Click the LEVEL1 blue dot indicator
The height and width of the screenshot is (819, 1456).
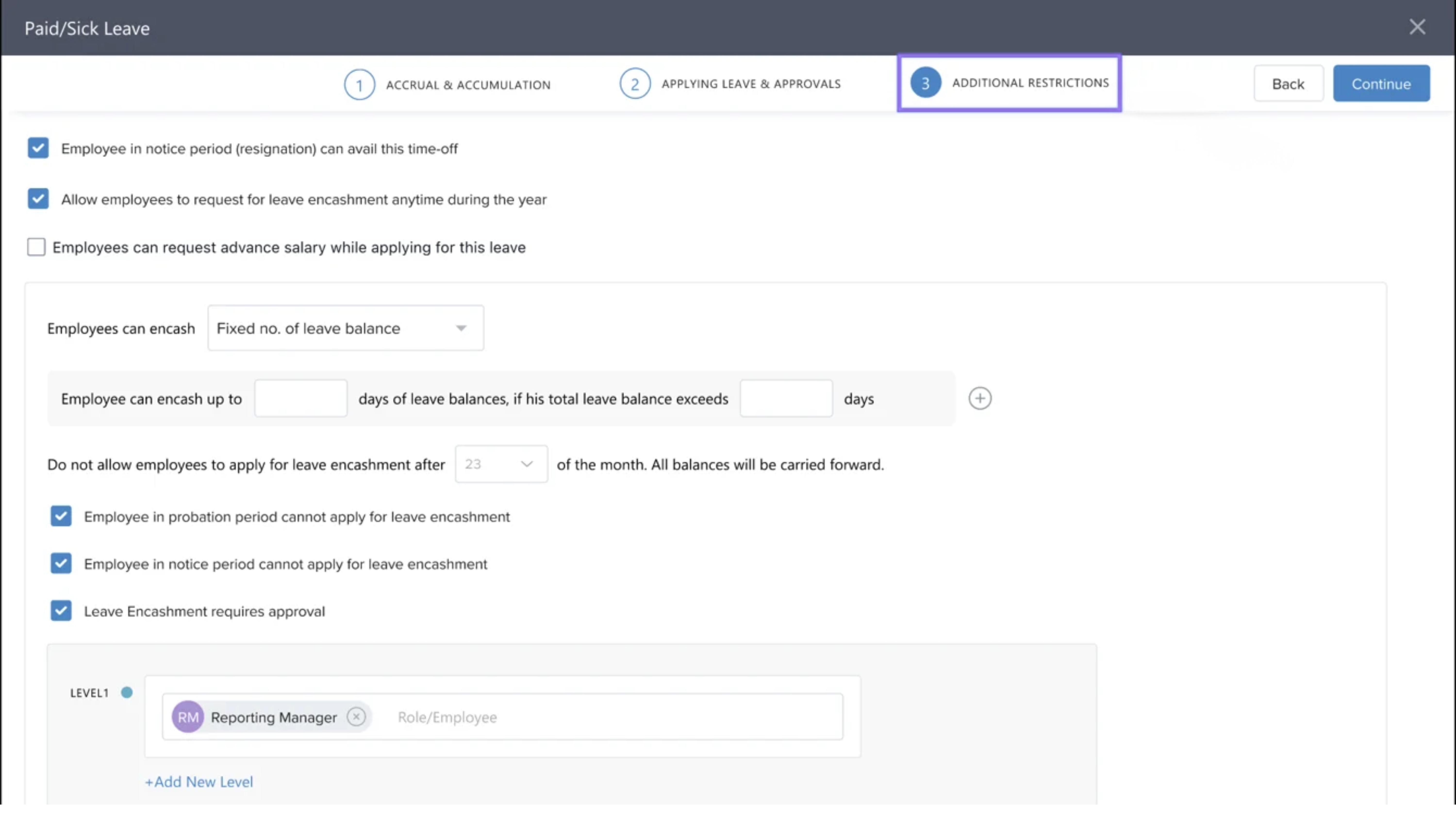click(x=127, y=692)
